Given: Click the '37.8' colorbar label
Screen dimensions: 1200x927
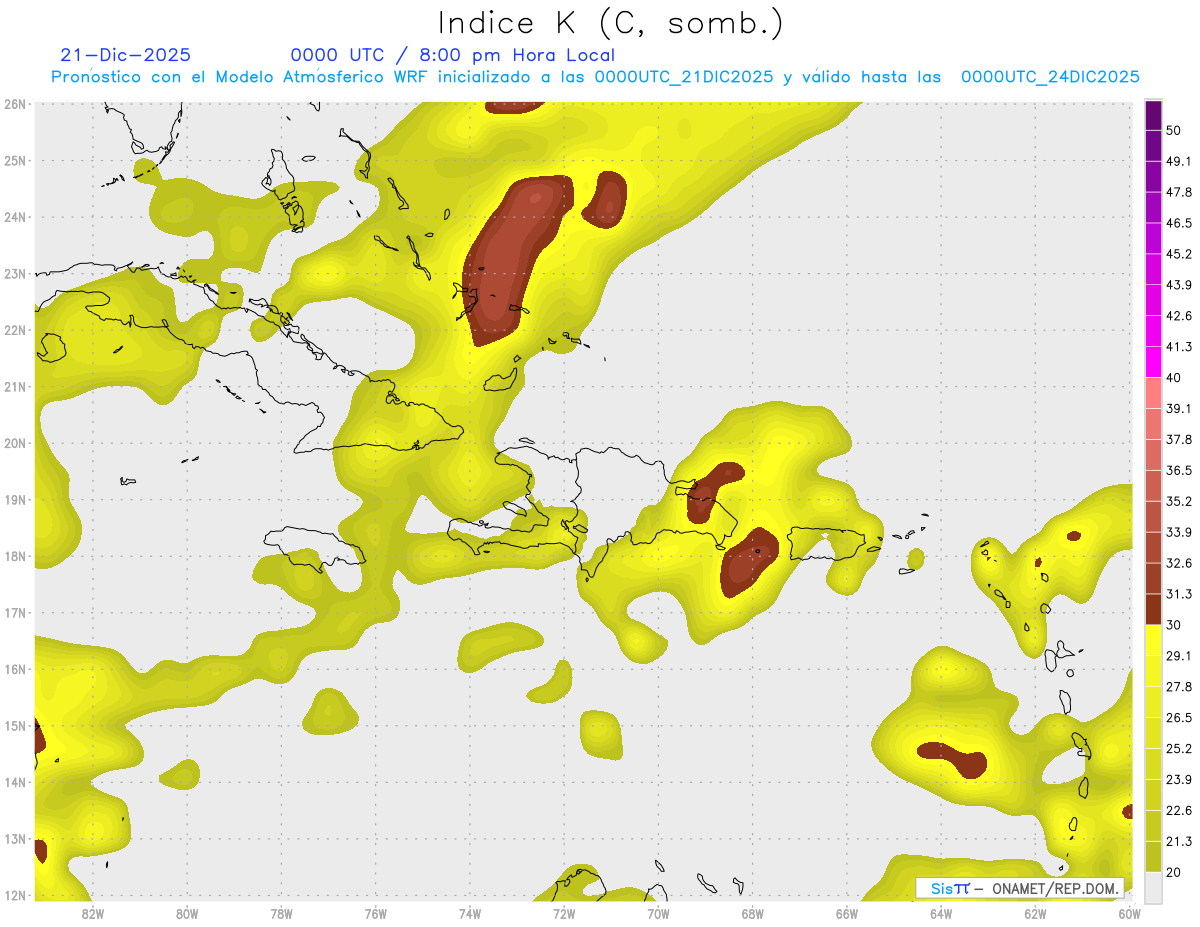Looking at the screenshot, I should (x=1179, y=439).
